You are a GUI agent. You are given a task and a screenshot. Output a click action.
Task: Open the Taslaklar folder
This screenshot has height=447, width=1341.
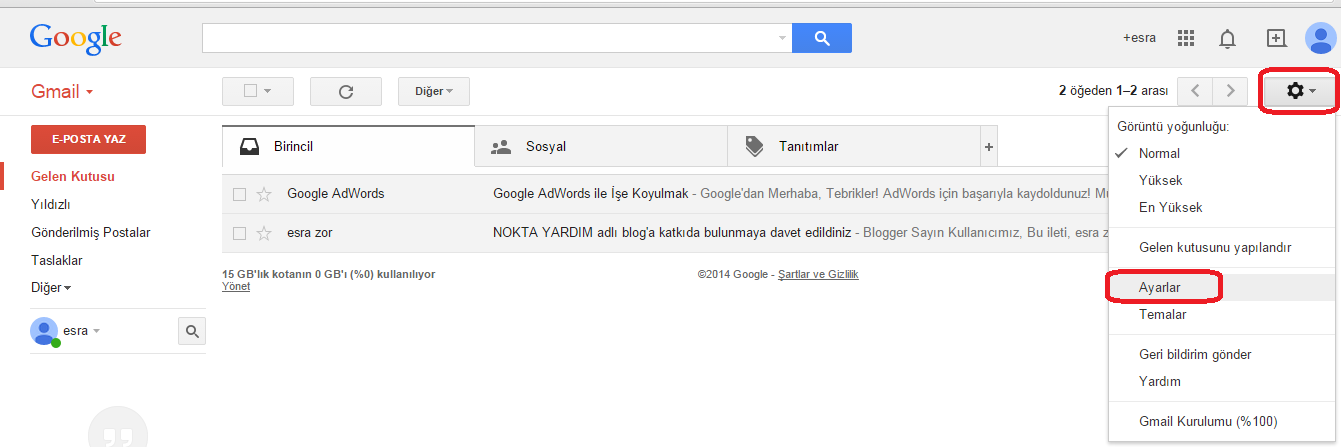[x=57, y=260]
